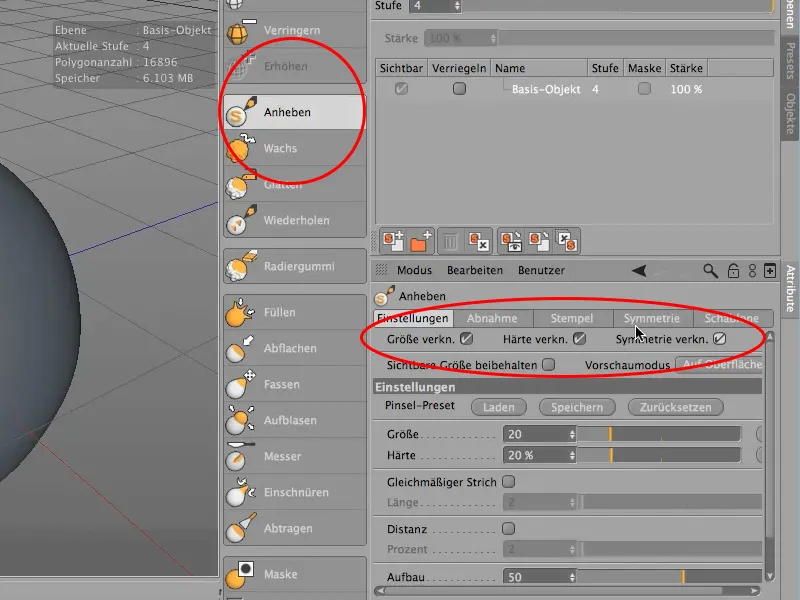Open the Vorschaumodus dropdown
This screenshot has width=800, height=600.
(x=719, y=365)
